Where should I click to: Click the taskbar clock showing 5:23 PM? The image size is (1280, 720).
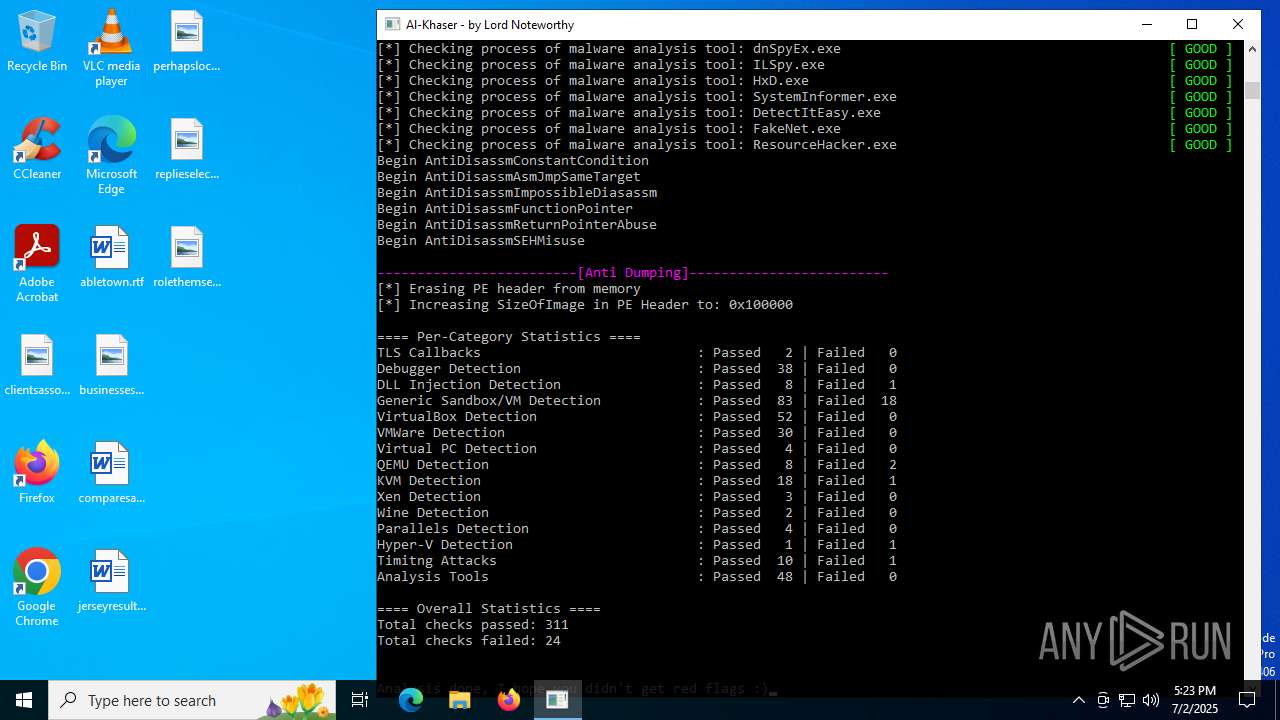[1195, 700]
